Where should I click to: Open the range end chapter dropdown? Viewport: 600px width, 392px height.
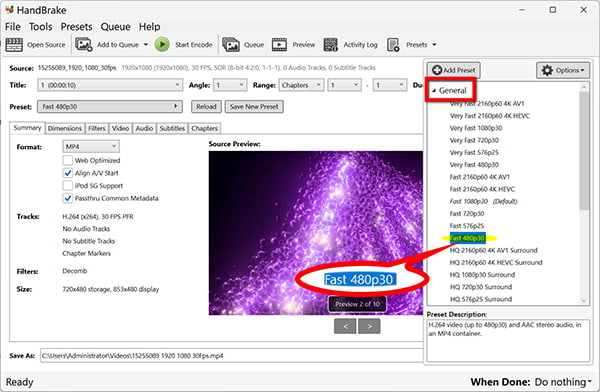click(390, 85)
